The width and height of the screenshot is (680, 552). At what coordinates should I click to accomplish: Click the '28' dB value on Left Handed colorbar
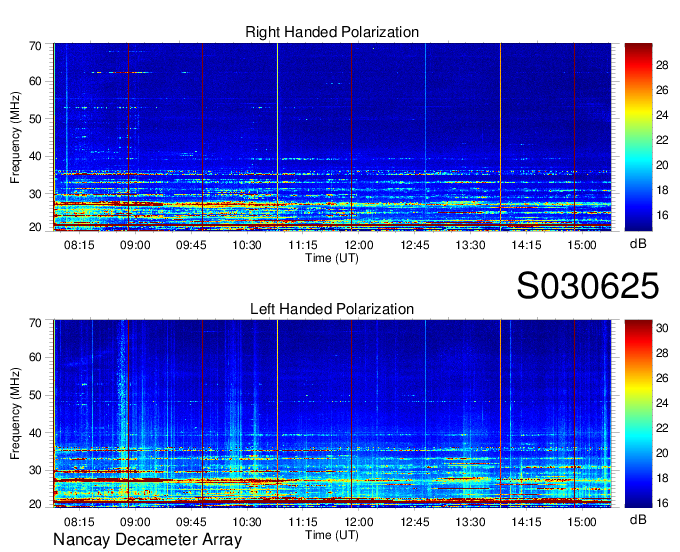[662, 353]
